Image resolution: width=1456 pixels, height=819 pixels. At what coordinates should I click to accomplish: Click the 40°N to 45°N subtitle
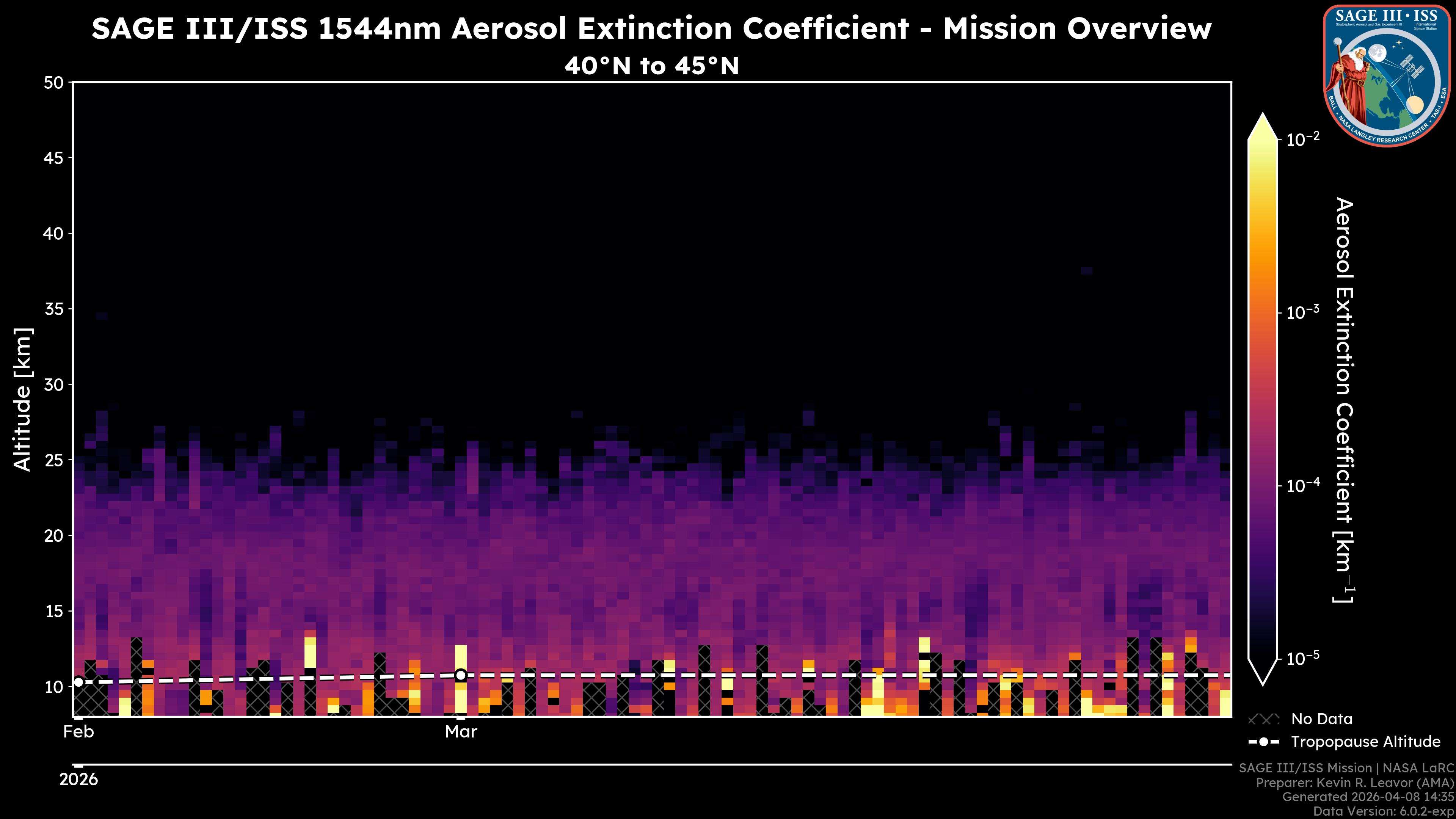click(651, 66)
